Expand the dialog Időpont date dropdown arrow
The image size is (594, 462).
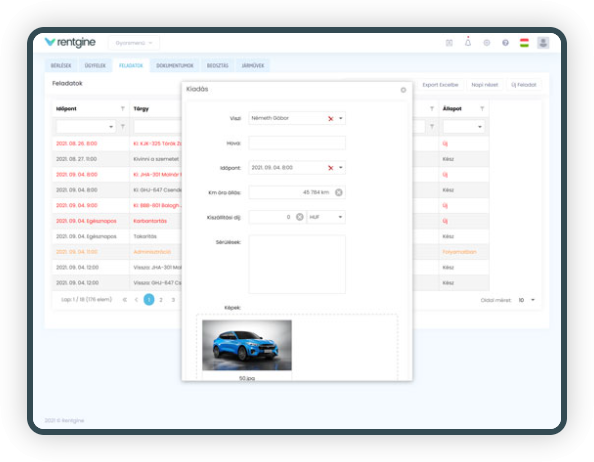(x=341, y=168)
